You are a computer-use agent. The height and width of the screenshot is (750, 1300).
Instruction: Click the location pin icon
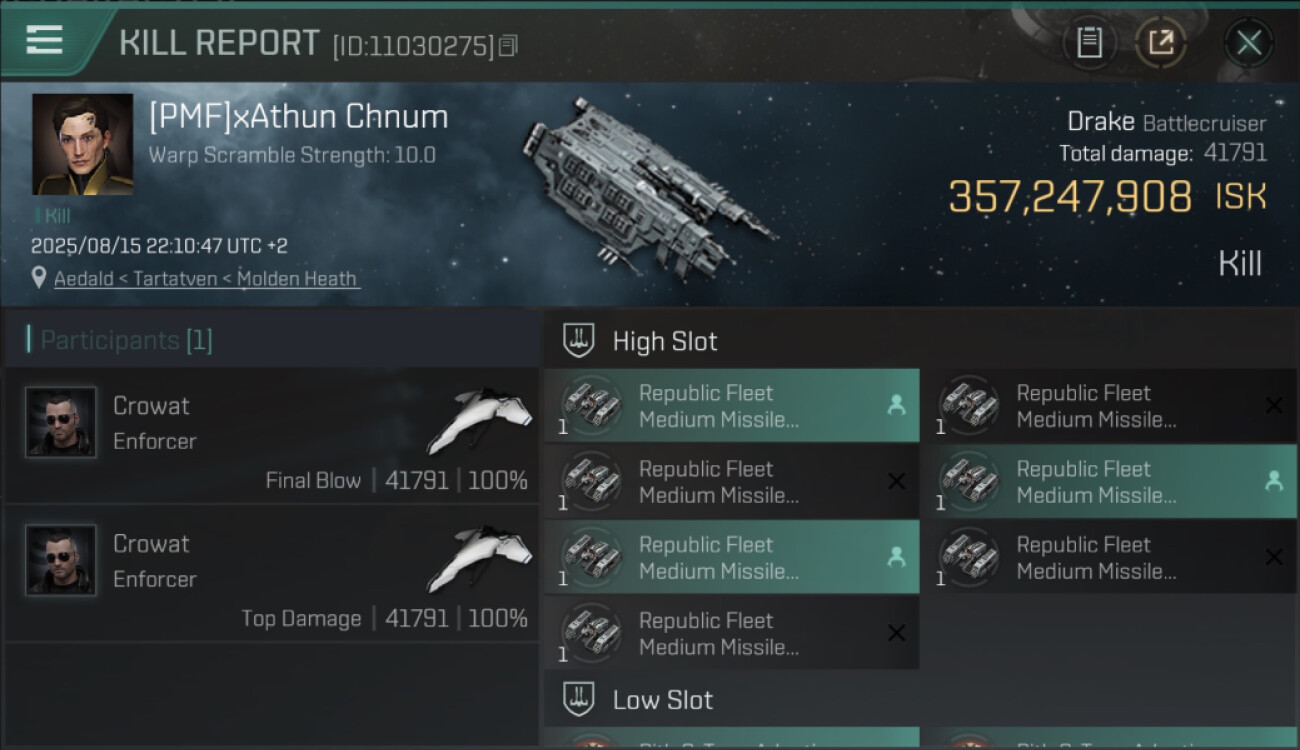[39, 278]
